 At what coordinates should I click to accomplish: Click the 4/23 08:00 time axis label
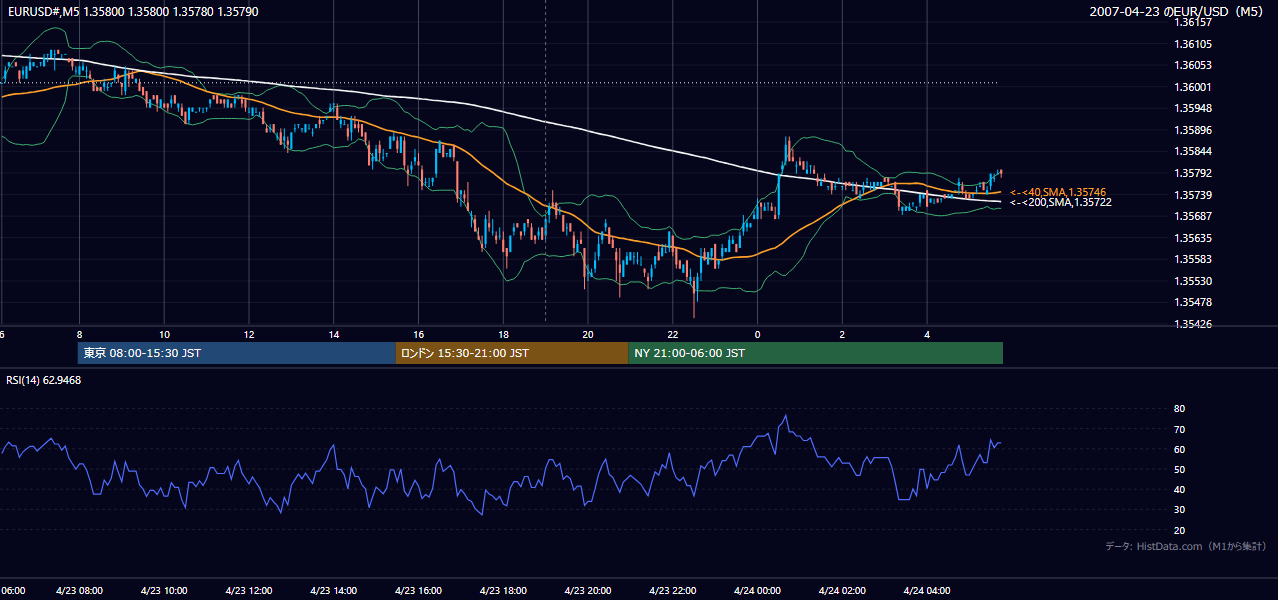pos(79,591)
